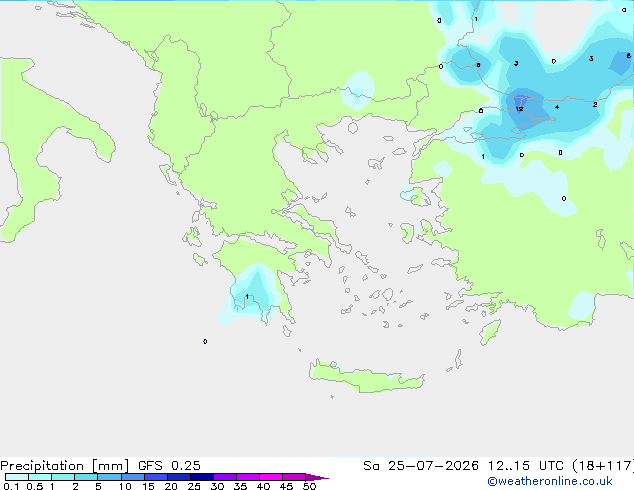Click the island of Rhodes on the map

[490, 332]
